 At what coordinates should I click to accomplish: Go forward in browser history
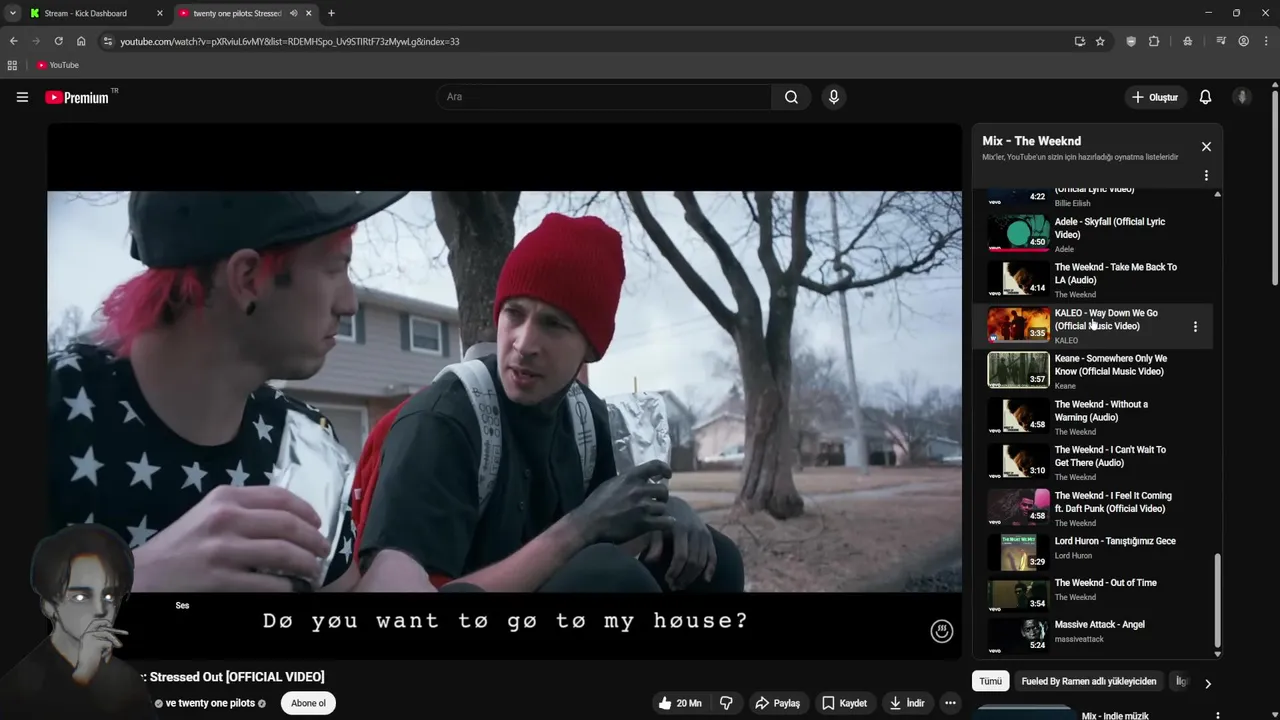click(36, 41)
